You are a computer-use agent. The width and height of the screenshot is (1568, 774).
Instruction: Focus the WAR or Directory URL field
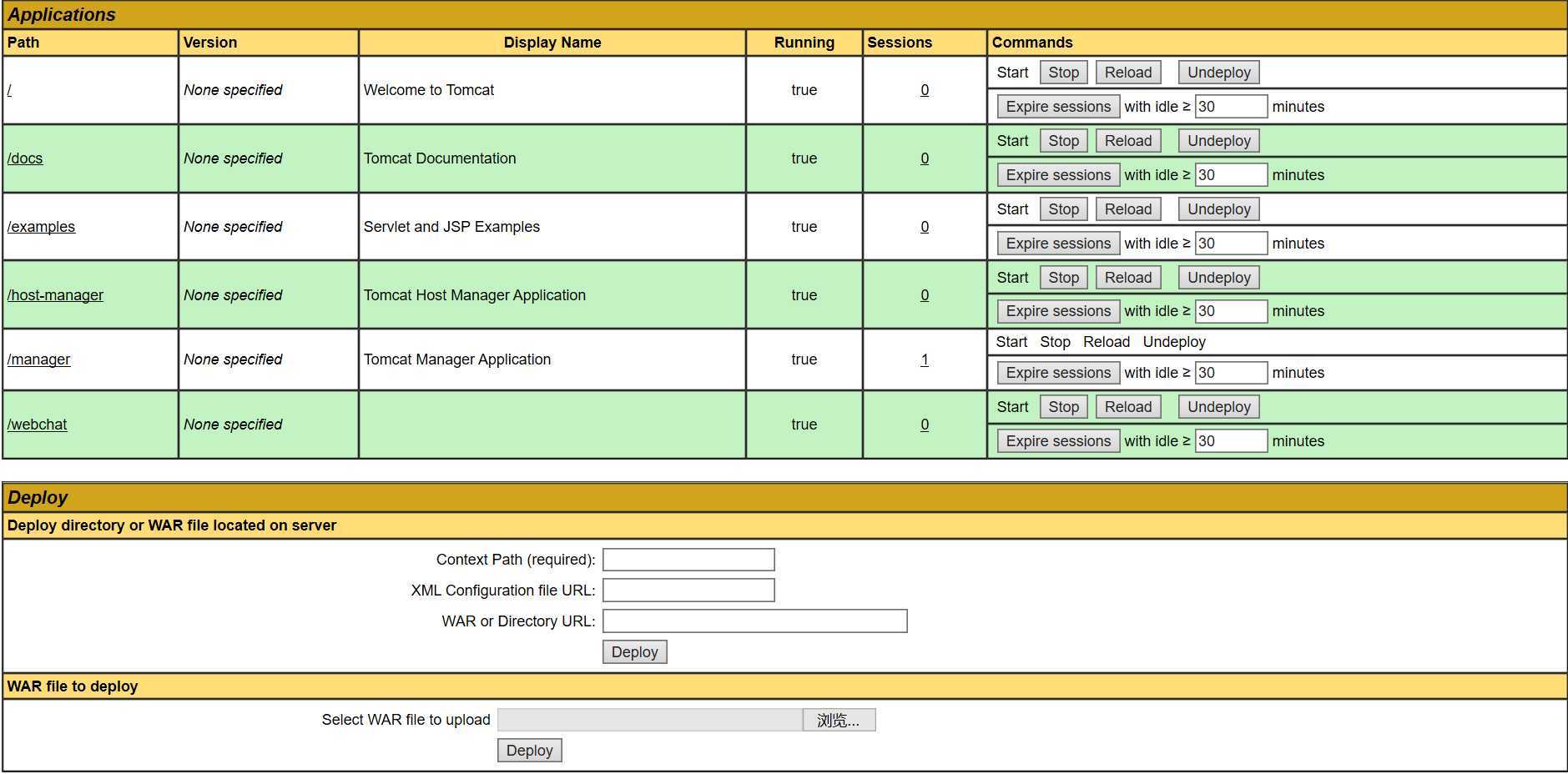(755, 621)
